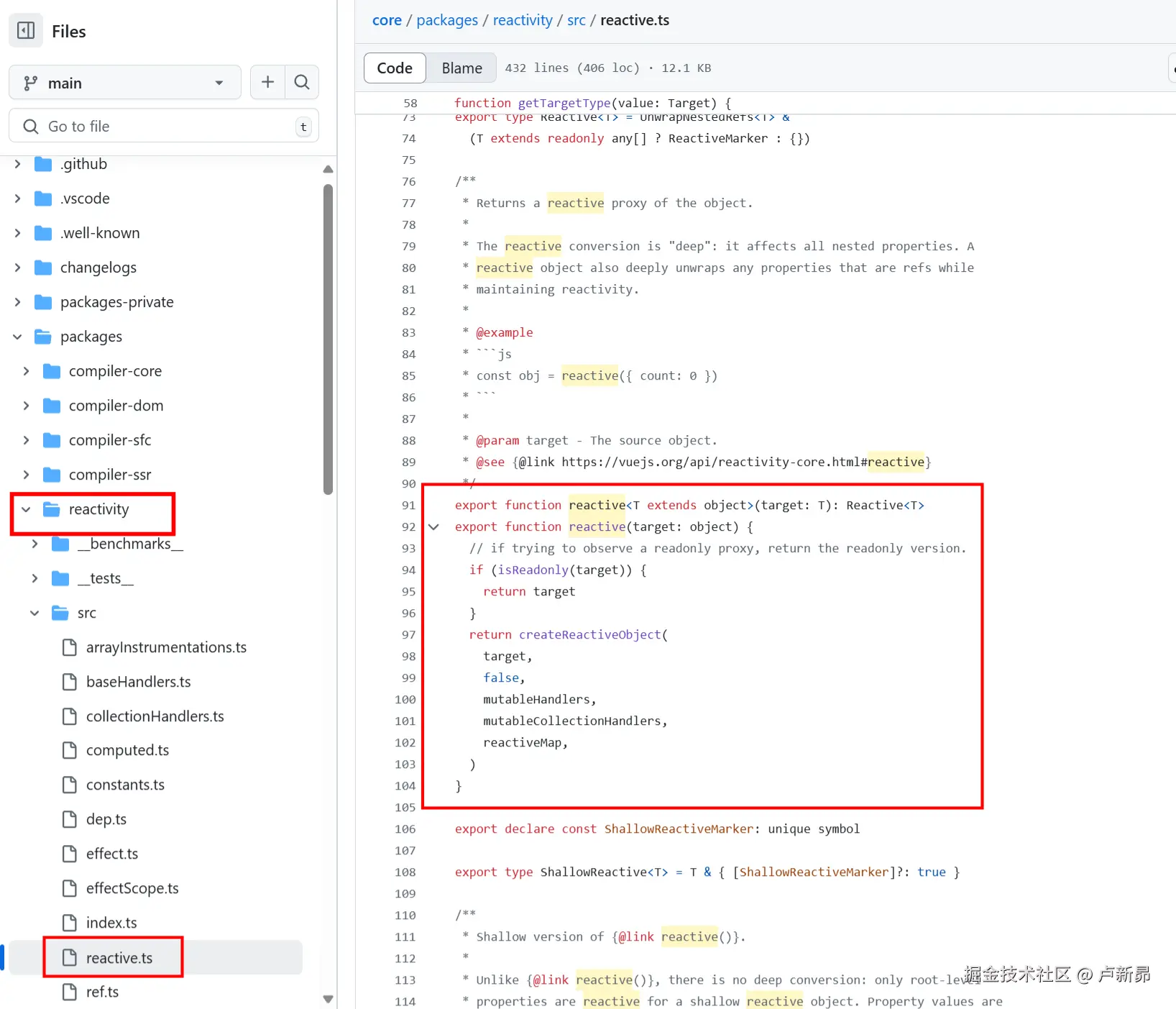Collapse the reactivity folder chevron

(27, 509)
